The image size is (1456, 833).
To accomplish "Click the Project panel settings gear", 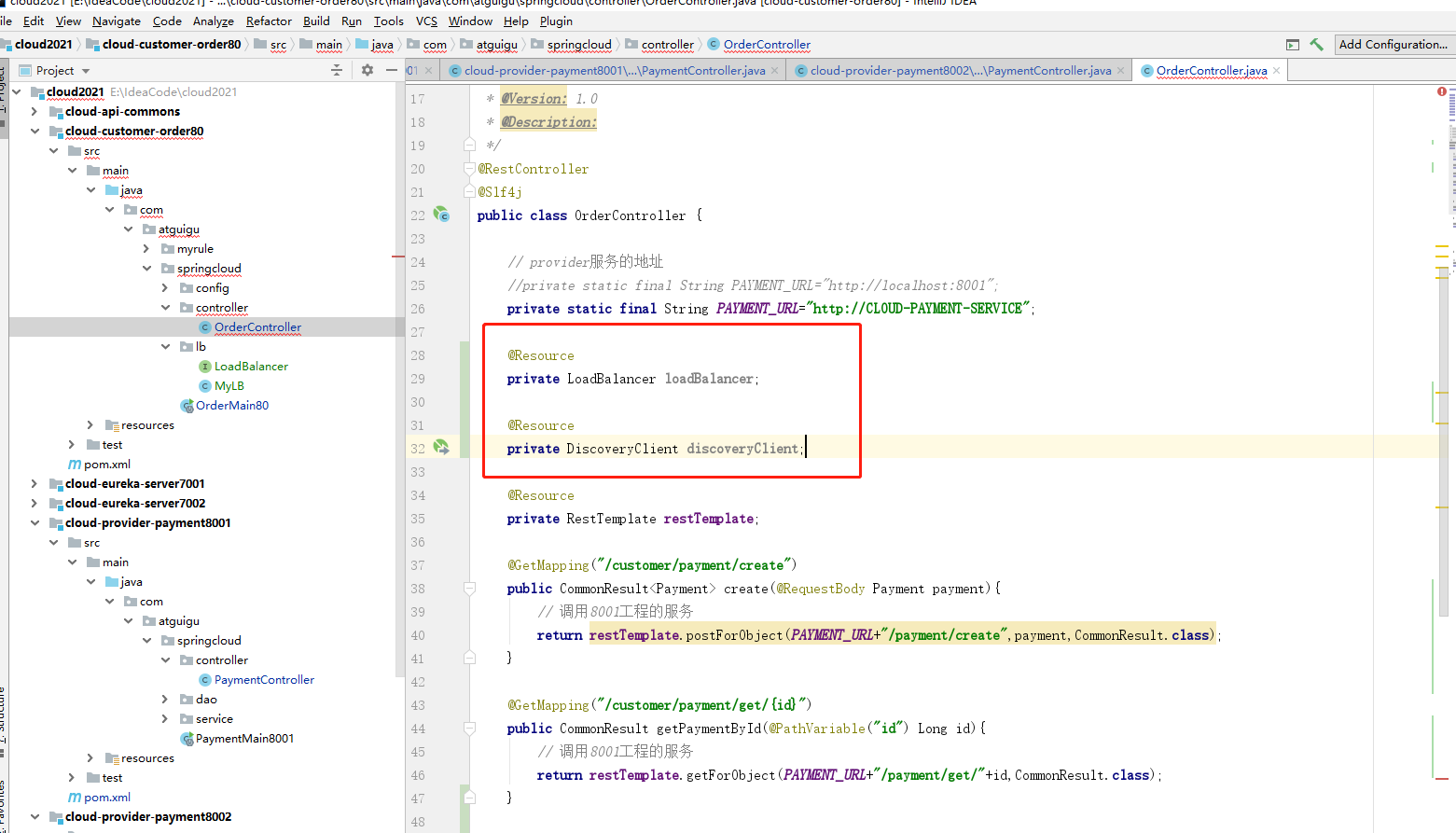I will coord(367,70).
